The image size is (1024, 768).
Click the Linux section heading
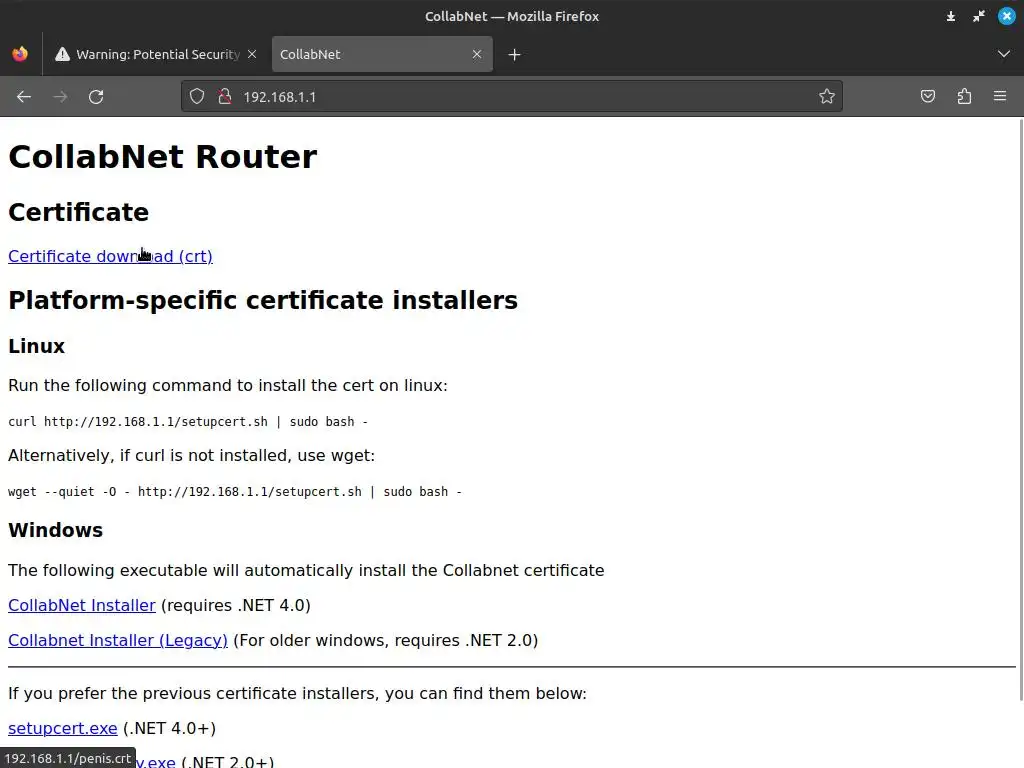pyautogui.click(x=37, y=346)
